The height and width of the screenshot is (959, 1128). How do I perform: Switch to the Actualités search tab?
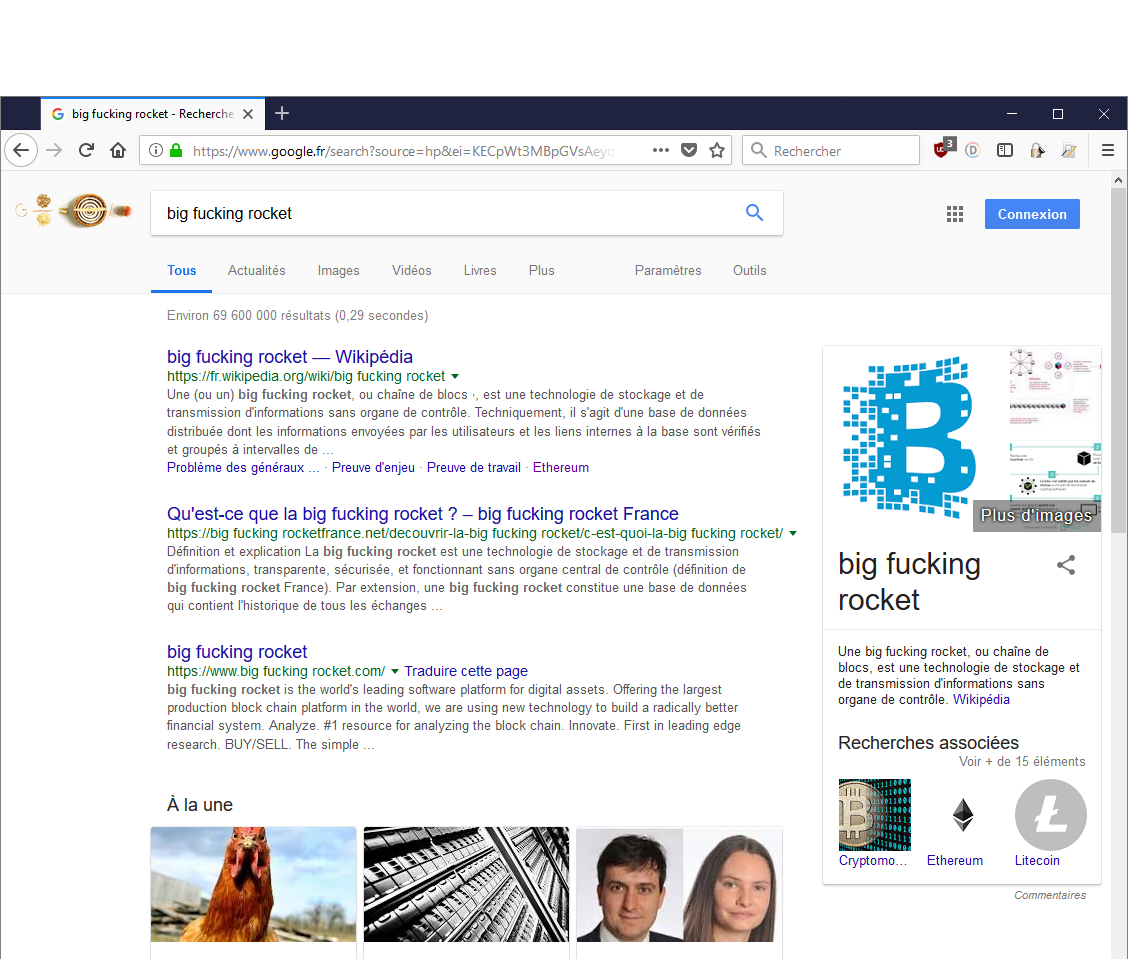(256, 270)
